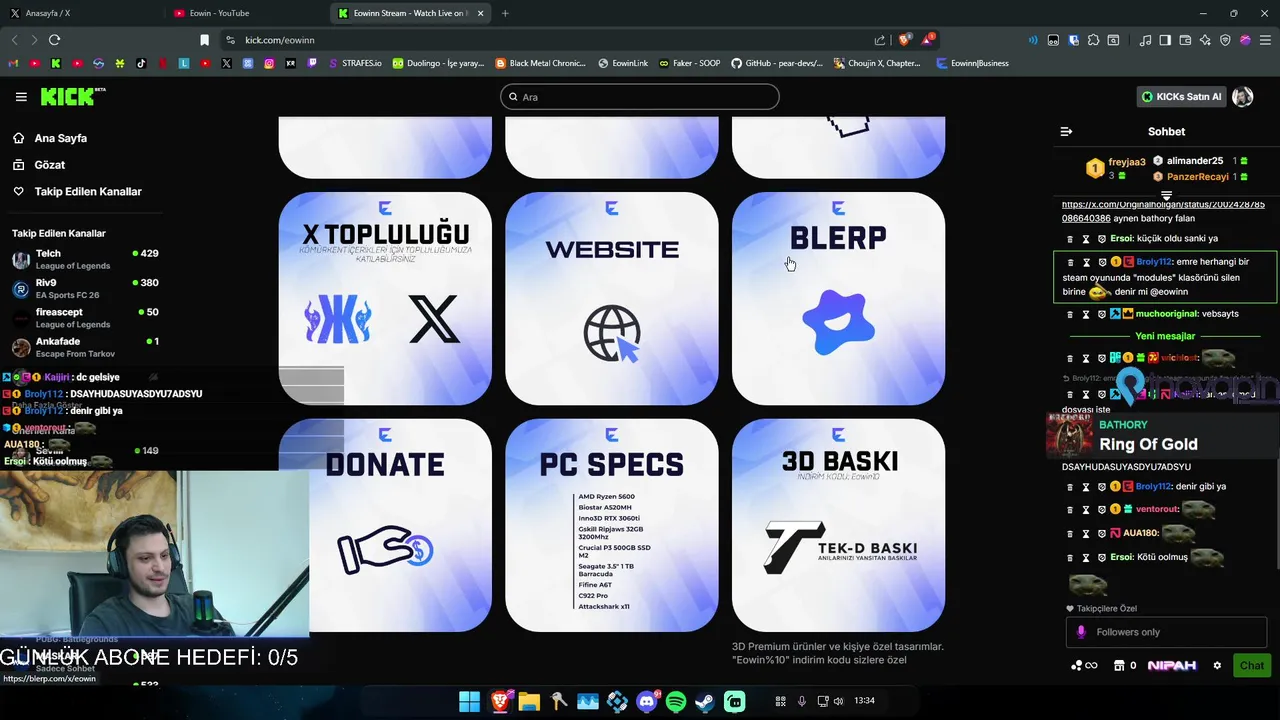This screenshot has height=720, width=1280.
Task: Open Eowinn|Business bookmark
Action: pos(973,63)
